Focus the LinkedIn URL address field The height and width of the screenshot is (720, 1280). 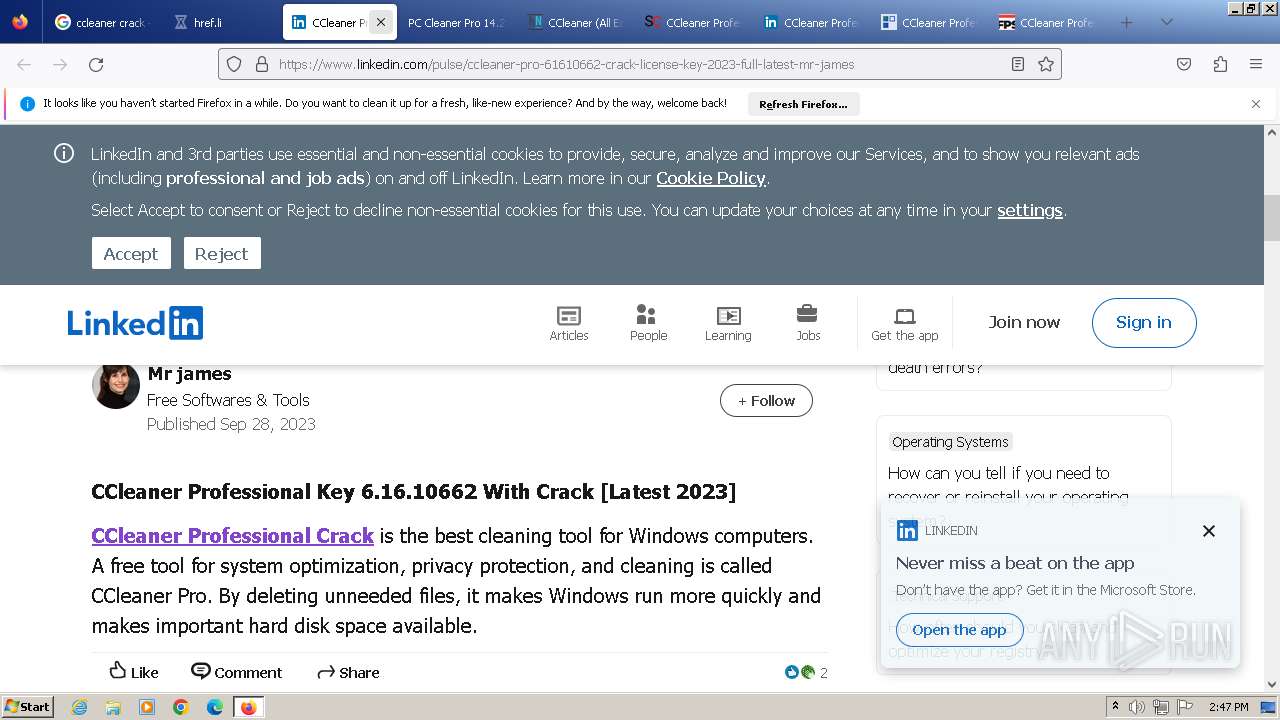[639, 64]
